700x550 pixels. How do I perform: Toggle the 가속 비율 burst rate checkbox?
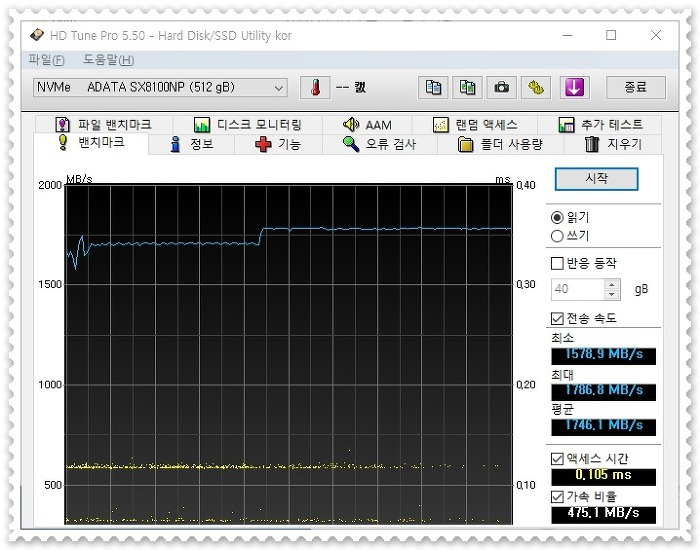557,497
